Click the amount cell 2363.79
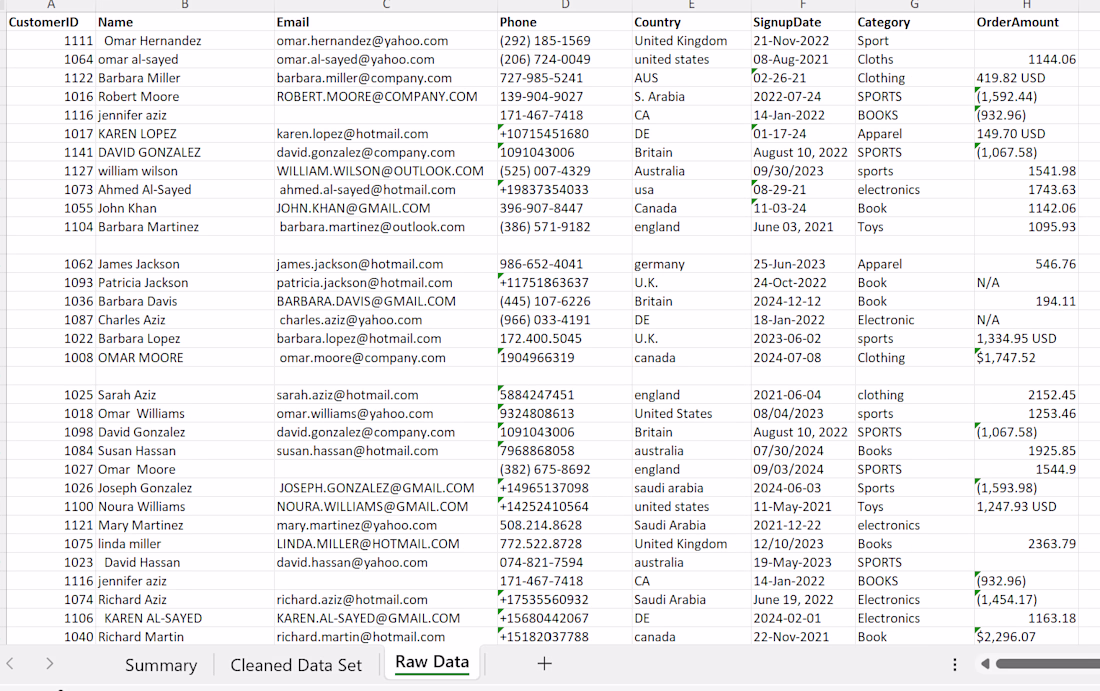 [1026, 544]
